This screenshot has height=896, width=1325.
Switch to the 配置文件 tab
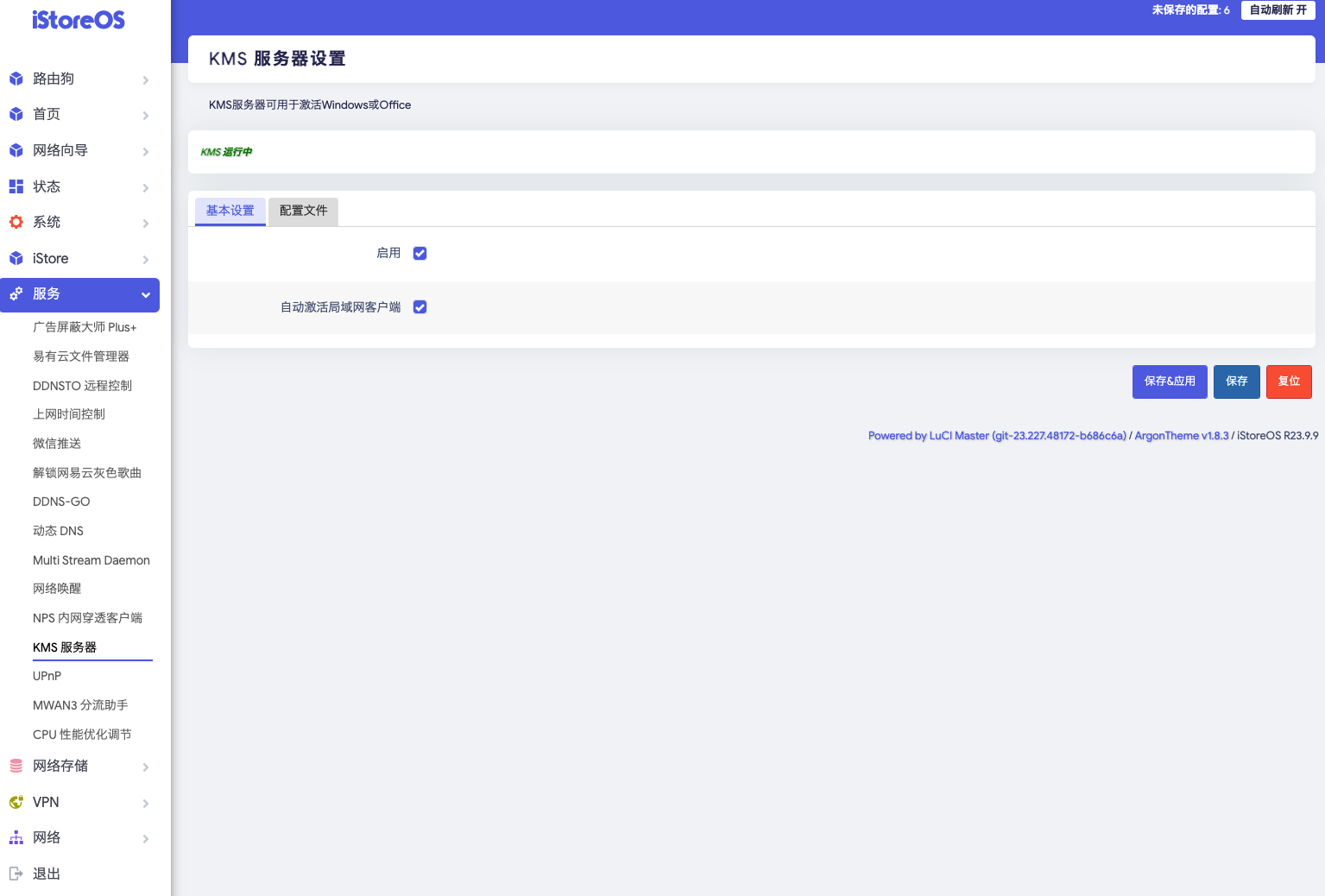303,210
